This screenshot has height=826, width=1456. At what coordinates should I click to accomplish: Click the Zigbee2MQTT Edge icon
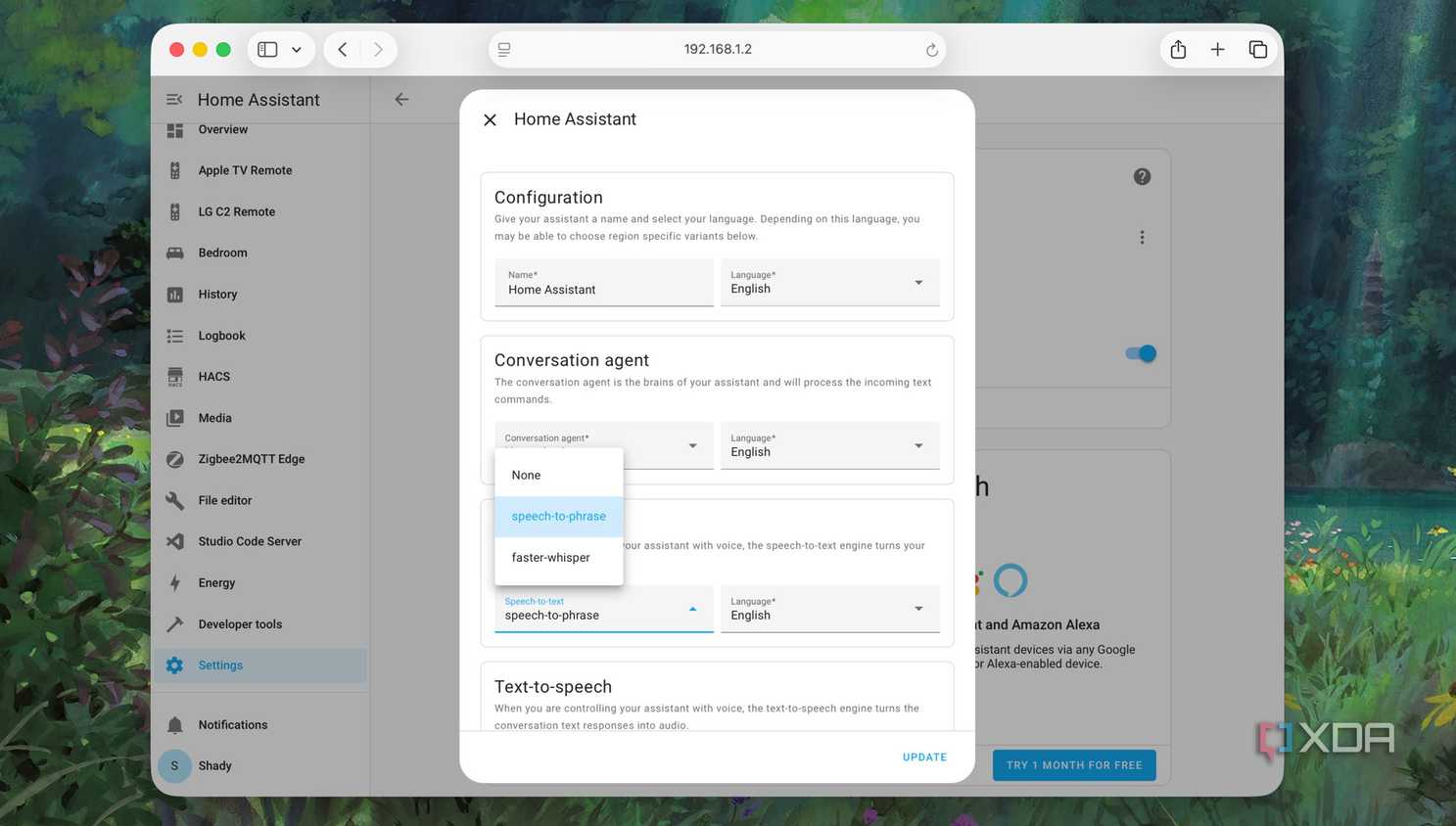pos(175,459)
